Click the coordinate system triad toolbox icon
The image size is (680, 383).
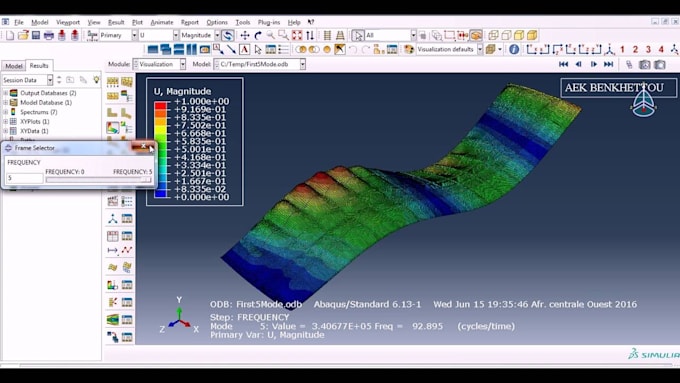click(113, 219)
